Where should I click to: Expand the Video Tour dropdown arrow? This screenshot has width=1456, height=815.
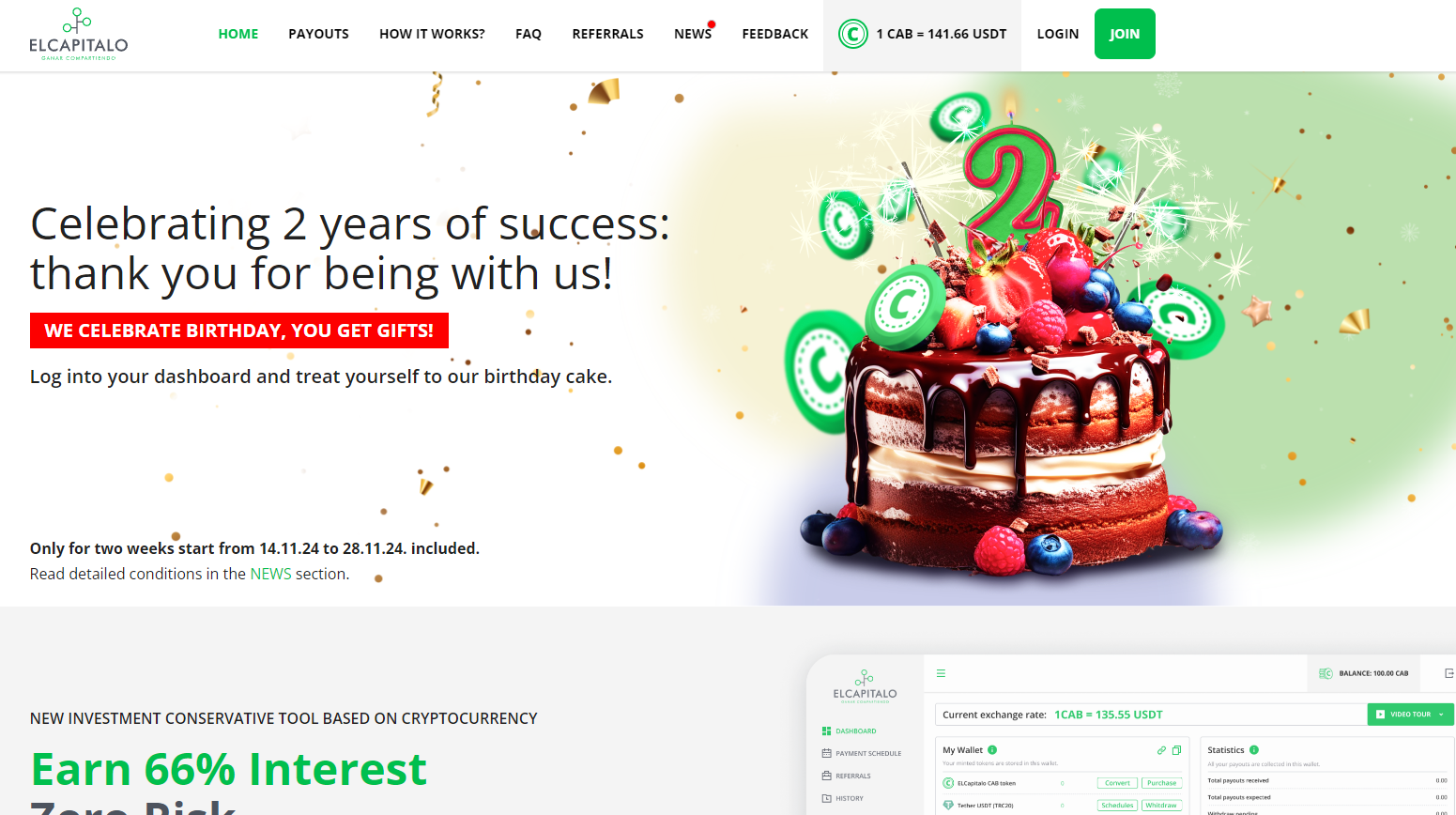[1441, 715]
